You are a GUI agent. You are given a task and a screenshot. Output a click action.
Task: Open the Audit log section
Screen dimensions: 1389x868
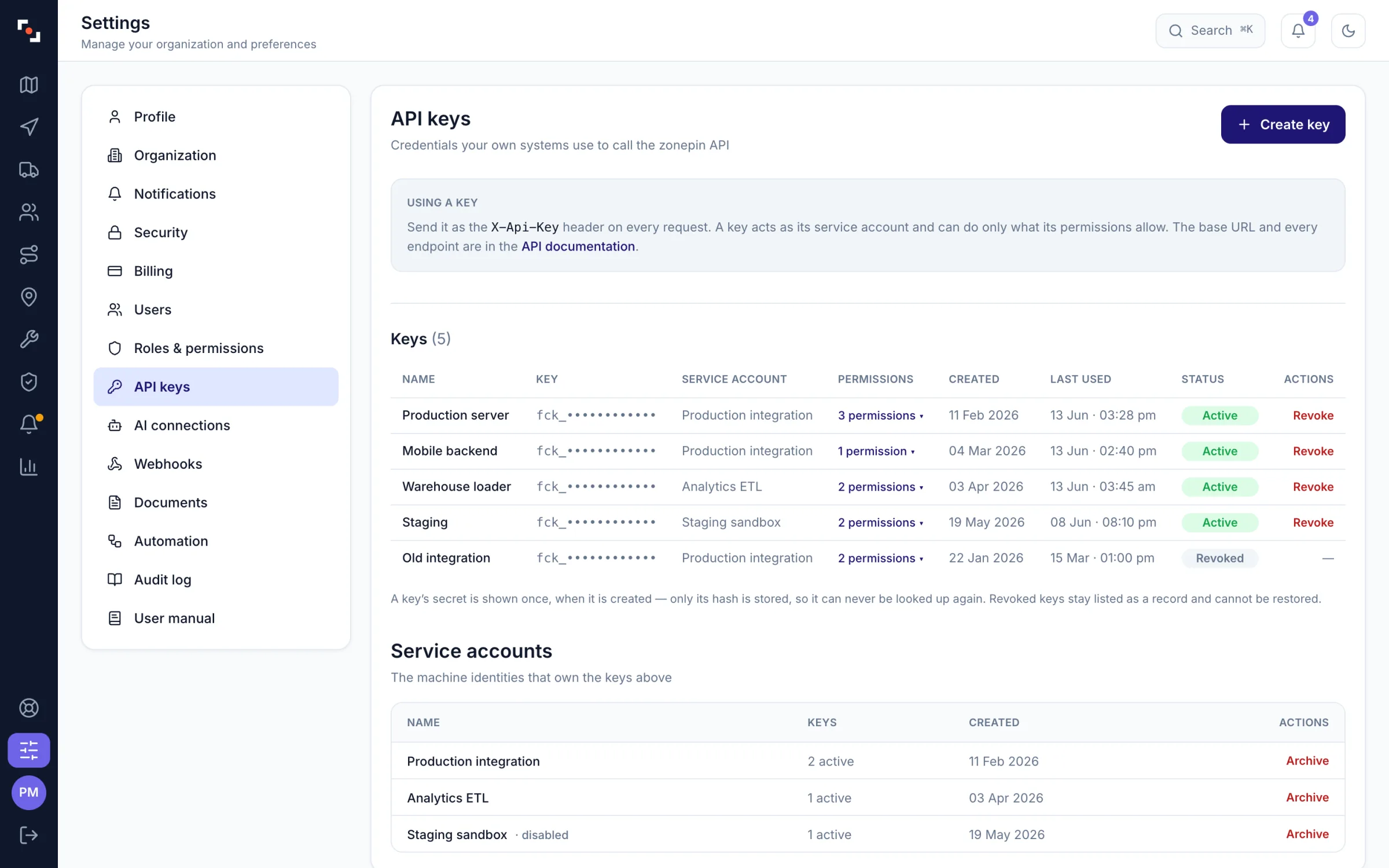[216, 579]
